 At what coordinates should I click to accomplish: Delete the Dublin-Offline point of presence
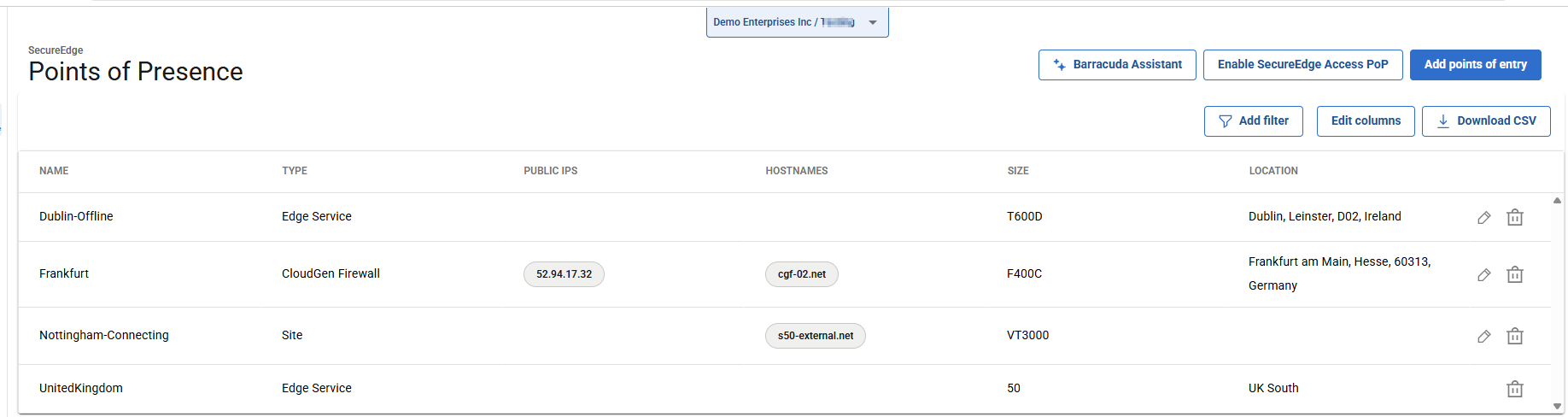[x=1515, y=217]
